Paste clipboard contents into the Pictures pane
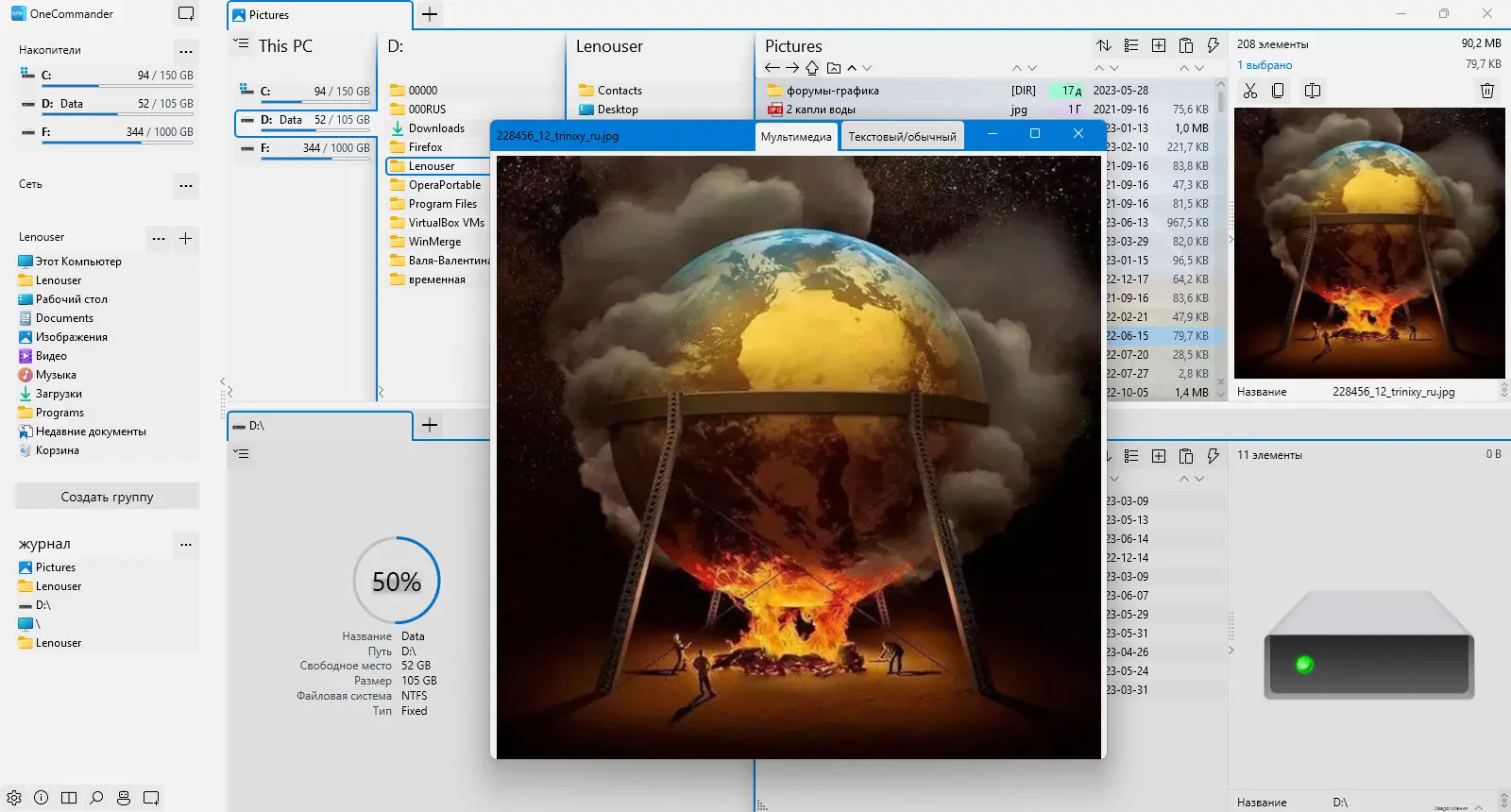Screen dimensions: 1511x812 coord(1186,45)
